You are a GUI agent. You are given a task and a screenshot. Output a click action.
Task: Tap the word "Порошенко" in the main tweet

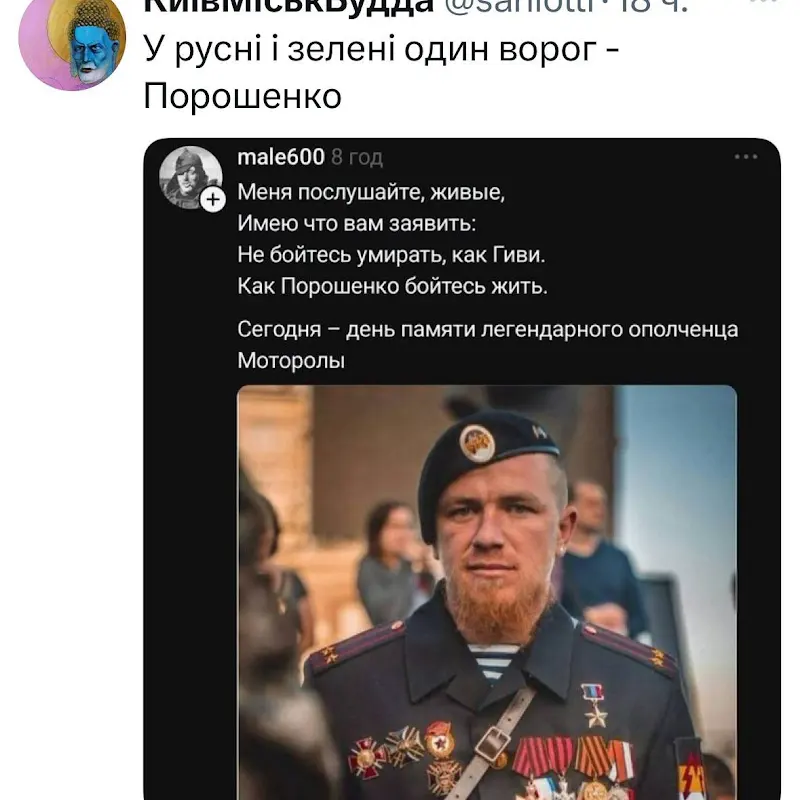click(243, 97)
